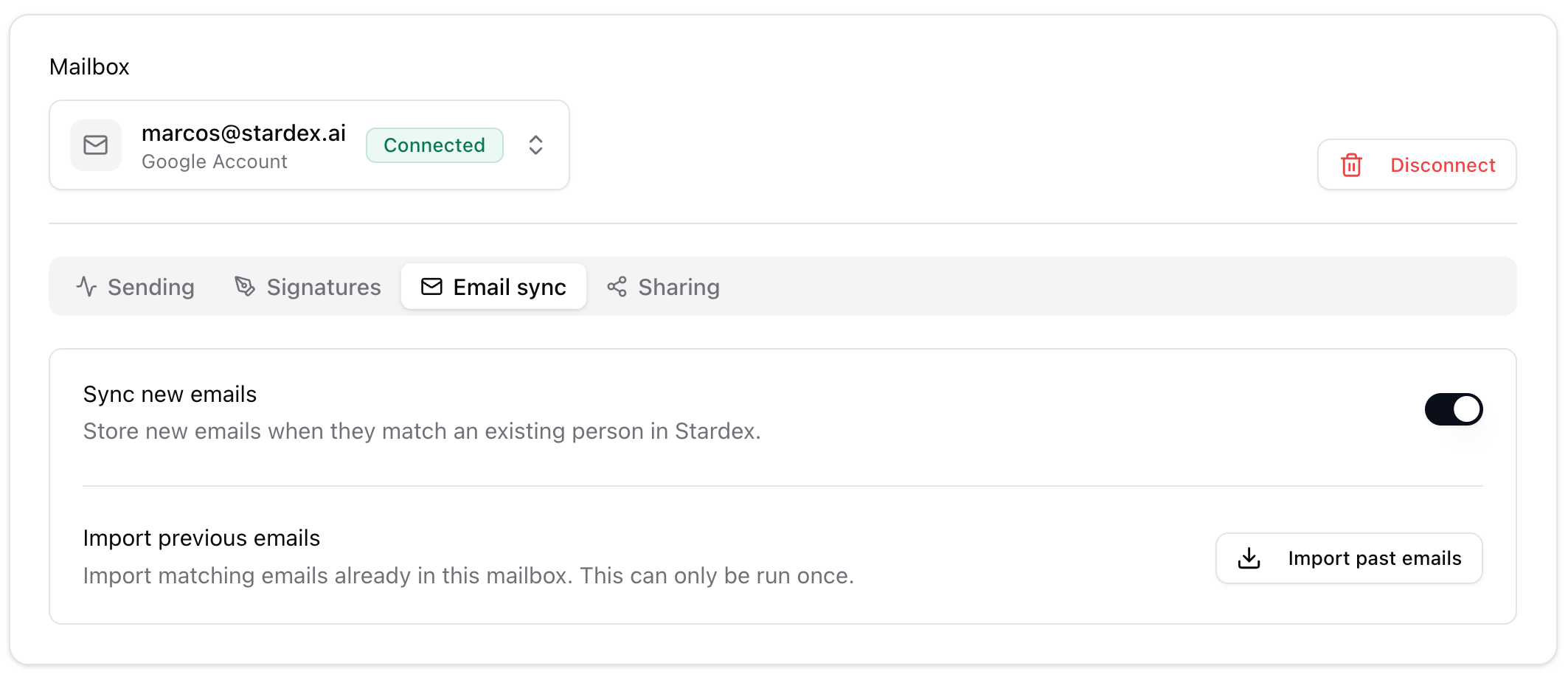Click the Disconnect label in the button
1568x677 pixels.
[1443, 165]
